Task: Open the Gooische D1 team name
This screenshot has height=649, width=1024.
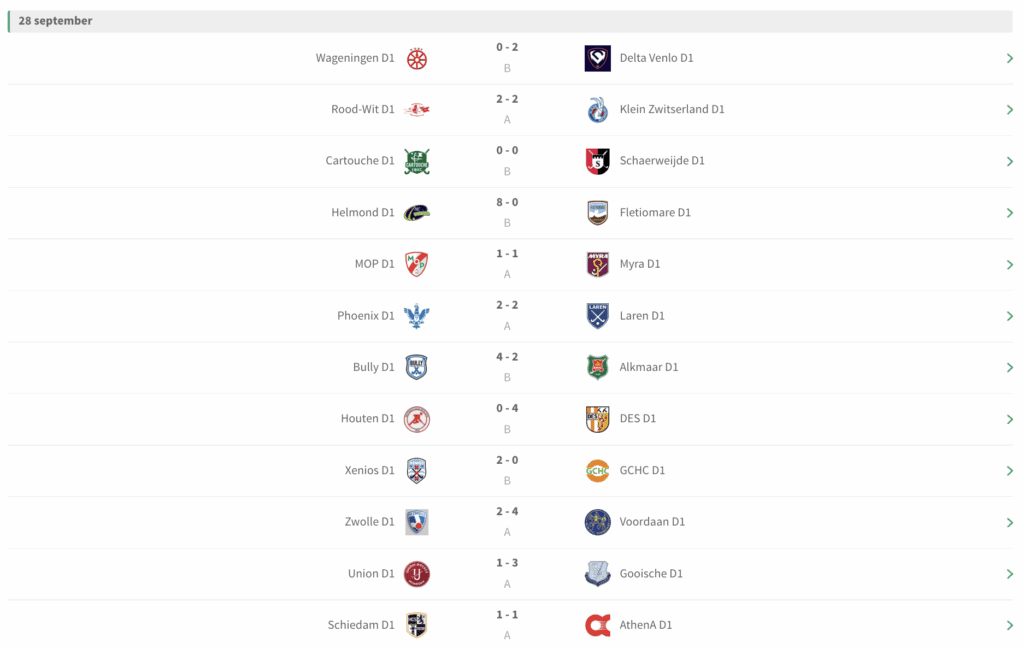Action: pos(651,574)
